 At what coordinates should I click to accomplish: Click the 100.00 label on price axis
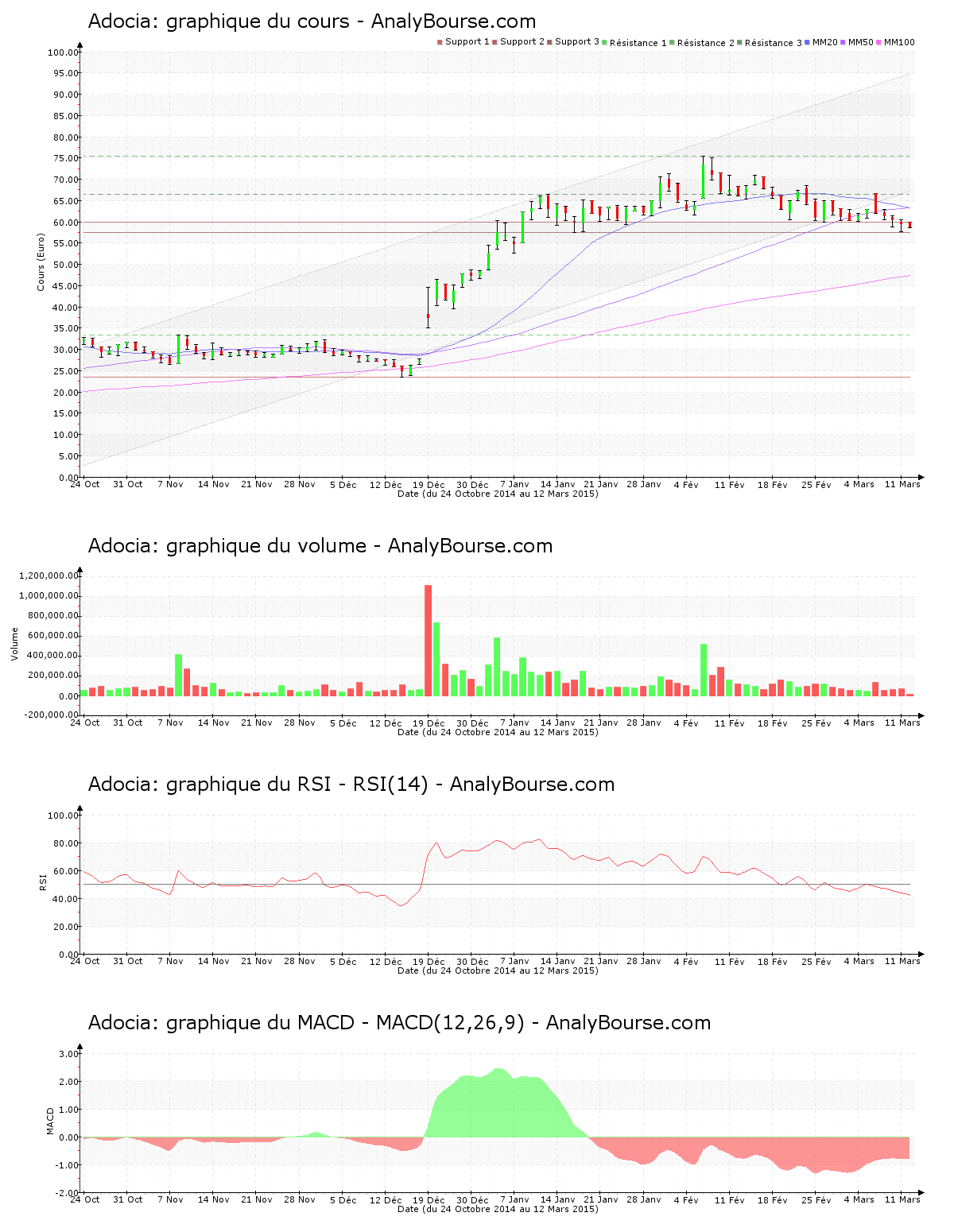(62, 52)
